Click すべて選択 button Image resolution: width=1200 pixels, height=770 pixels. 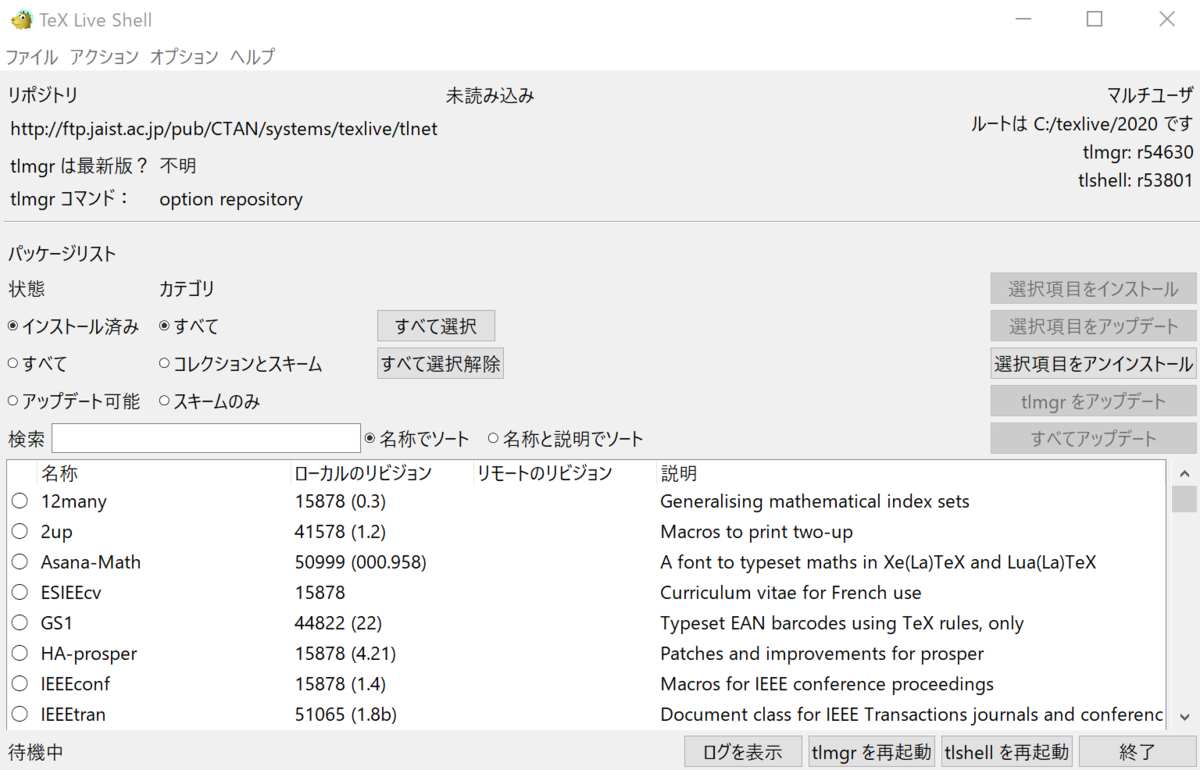(436, 326)
